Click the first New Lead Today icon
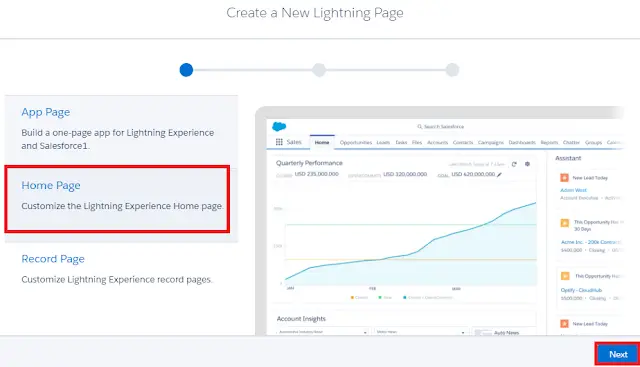640x367 pixels. [564, 178]
